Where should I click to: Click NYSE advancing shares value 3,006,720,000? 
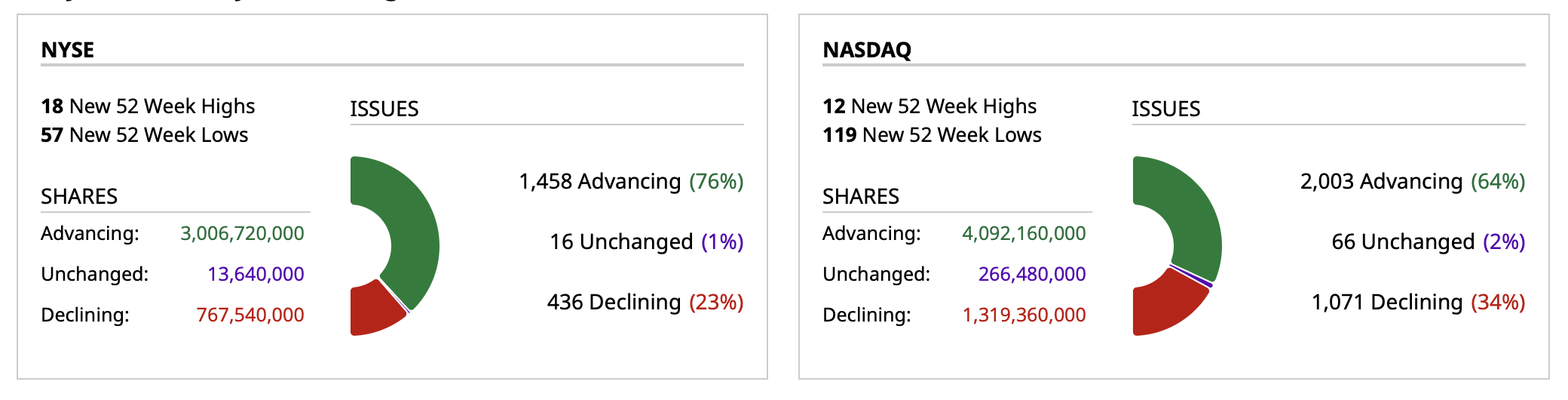click(x=242, y=233)
